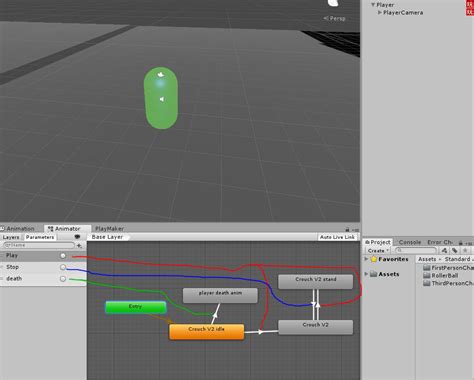Select the Favorites star folder

click(x=389, y=259)
